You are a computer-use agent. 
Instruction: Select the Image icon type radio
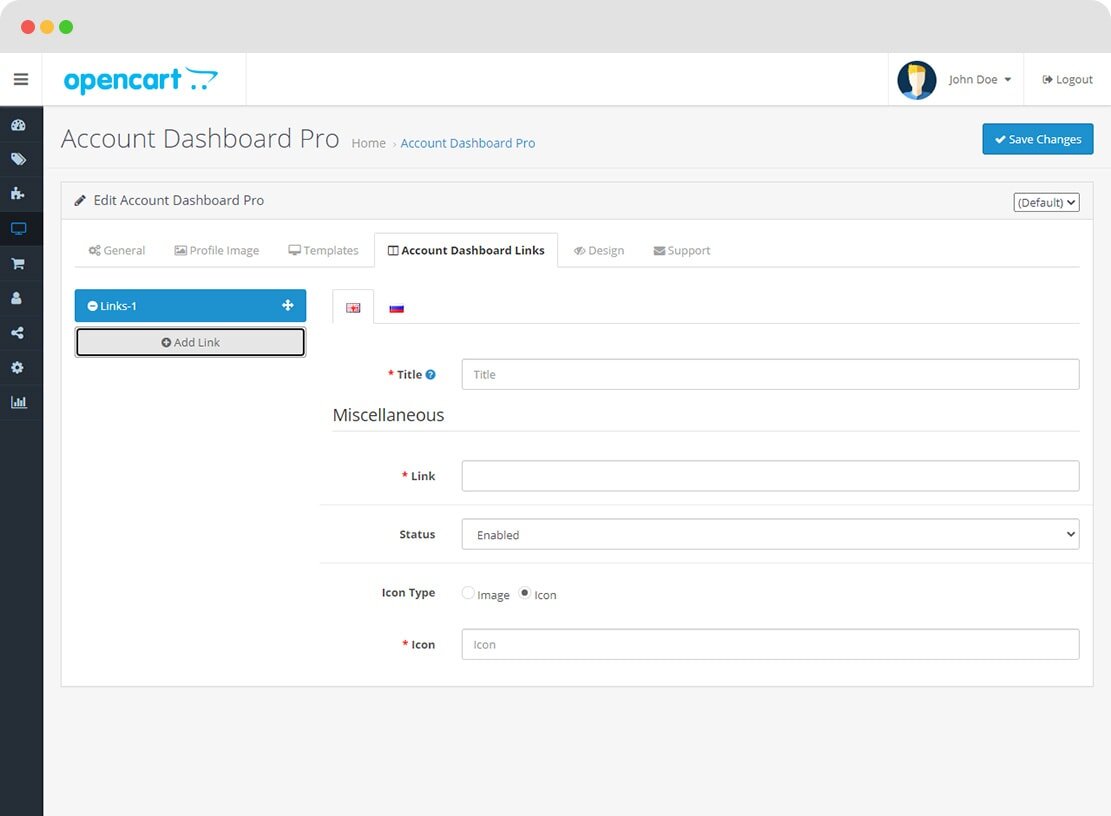(x=468, y=593)
